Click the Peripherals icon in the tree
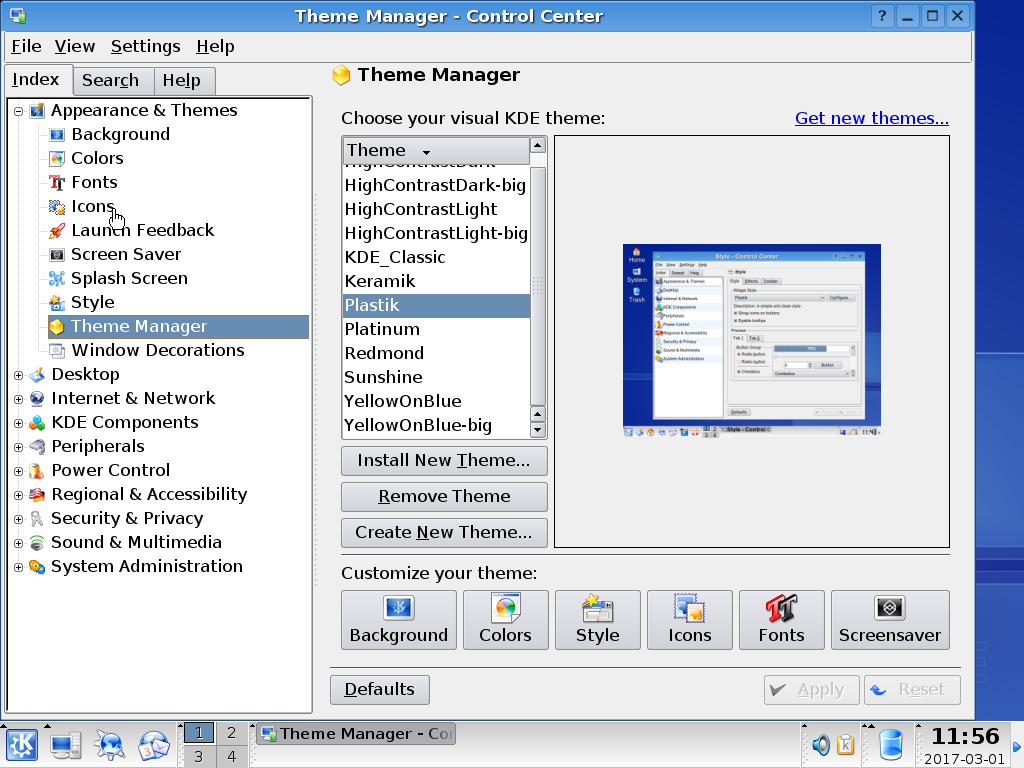1024x768 pixels. (x=37, y=447)
